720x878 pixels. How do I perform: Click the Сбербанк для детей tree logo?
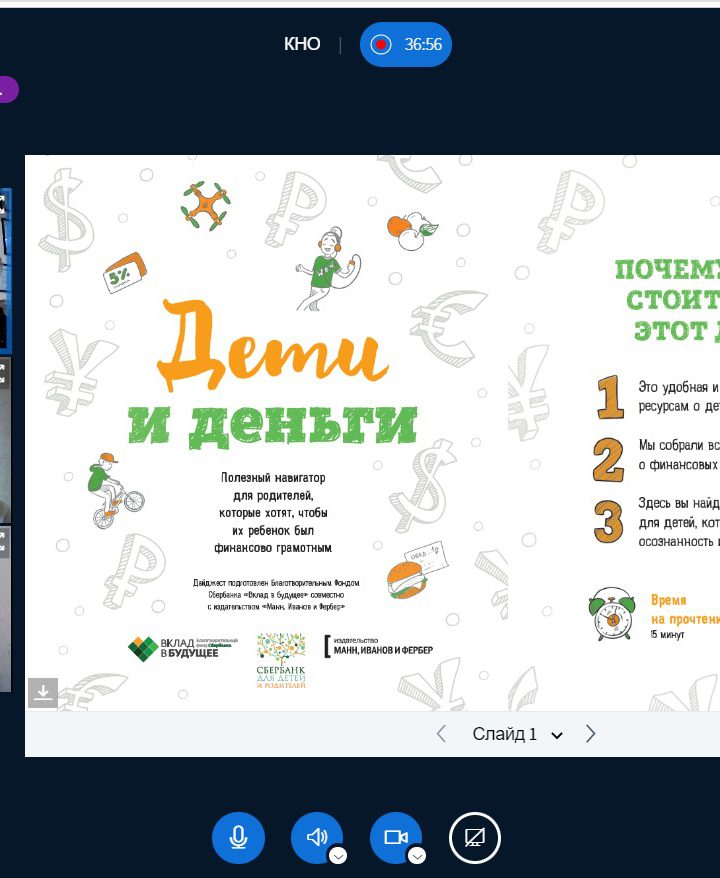[x=281, y=660]
